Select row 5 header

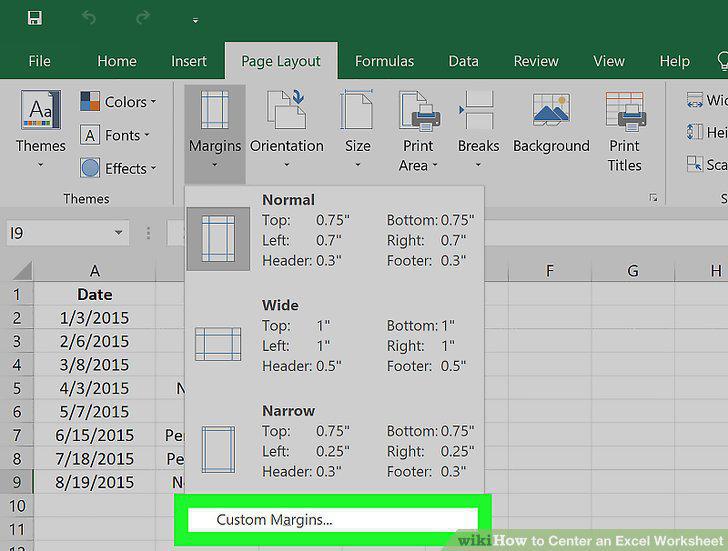[17, 388]
